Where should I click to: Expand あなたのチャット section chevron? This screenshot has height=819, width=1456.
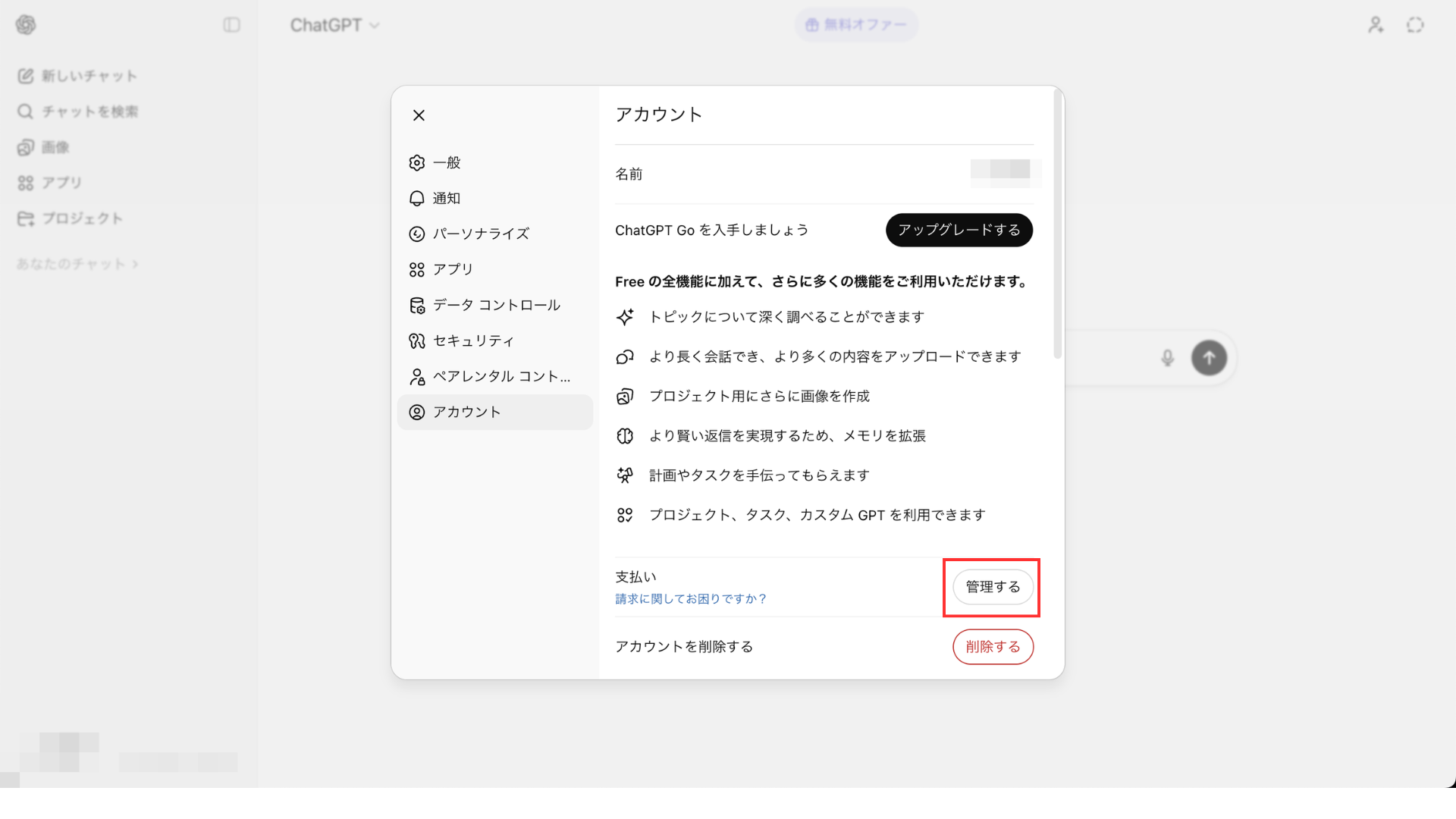tap(135, 264)
